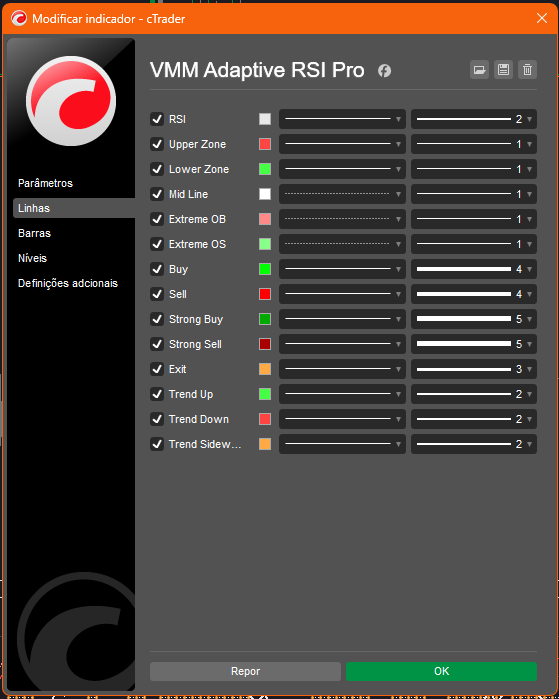Screen dimensions: 559x699
Task: Open Trend Up thickness dropdown
Action: click(x=474, y=394)
